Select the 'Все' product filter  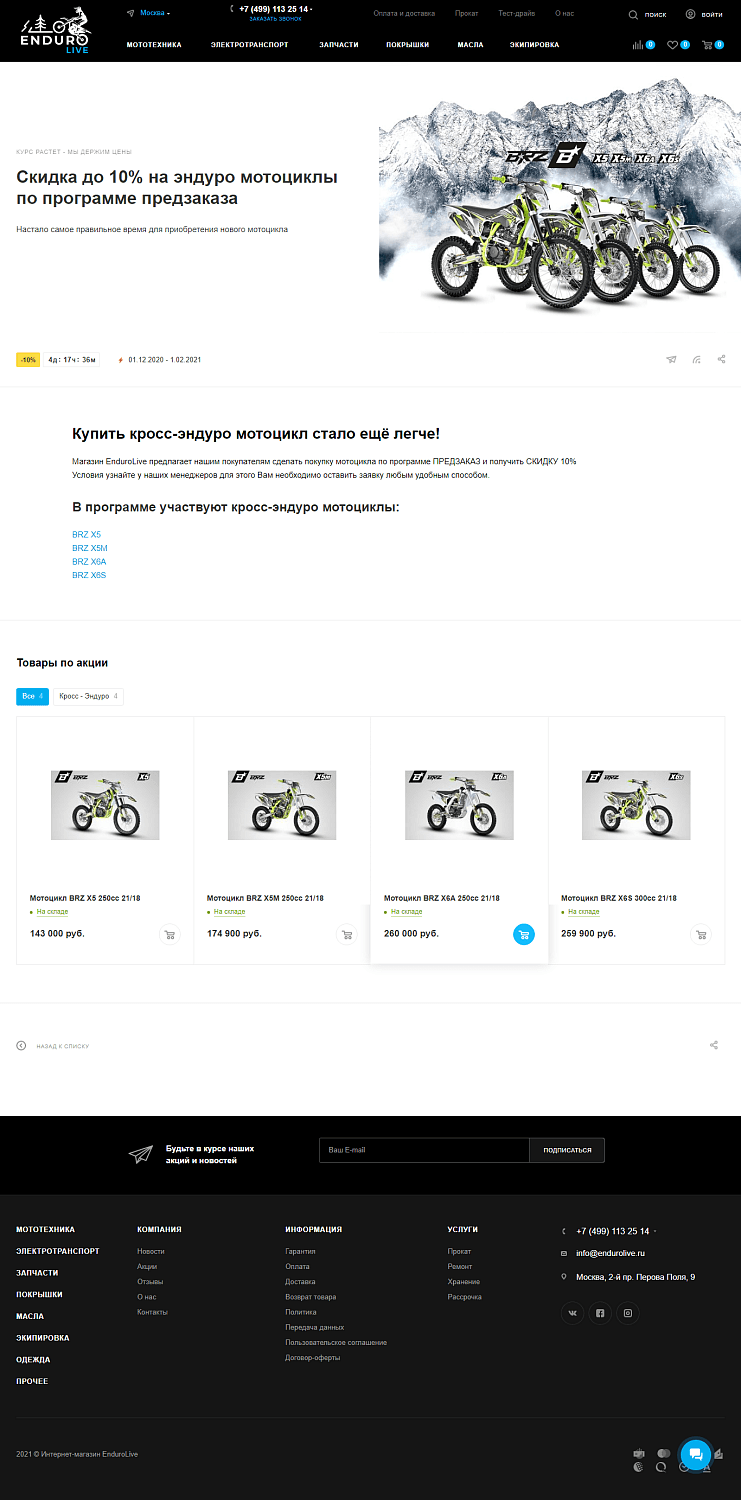(32, 696)
